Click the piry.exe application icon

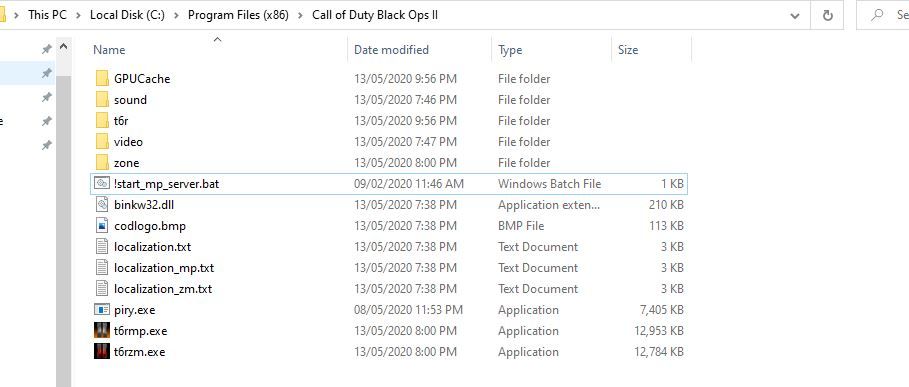click(x=102, y=310)
